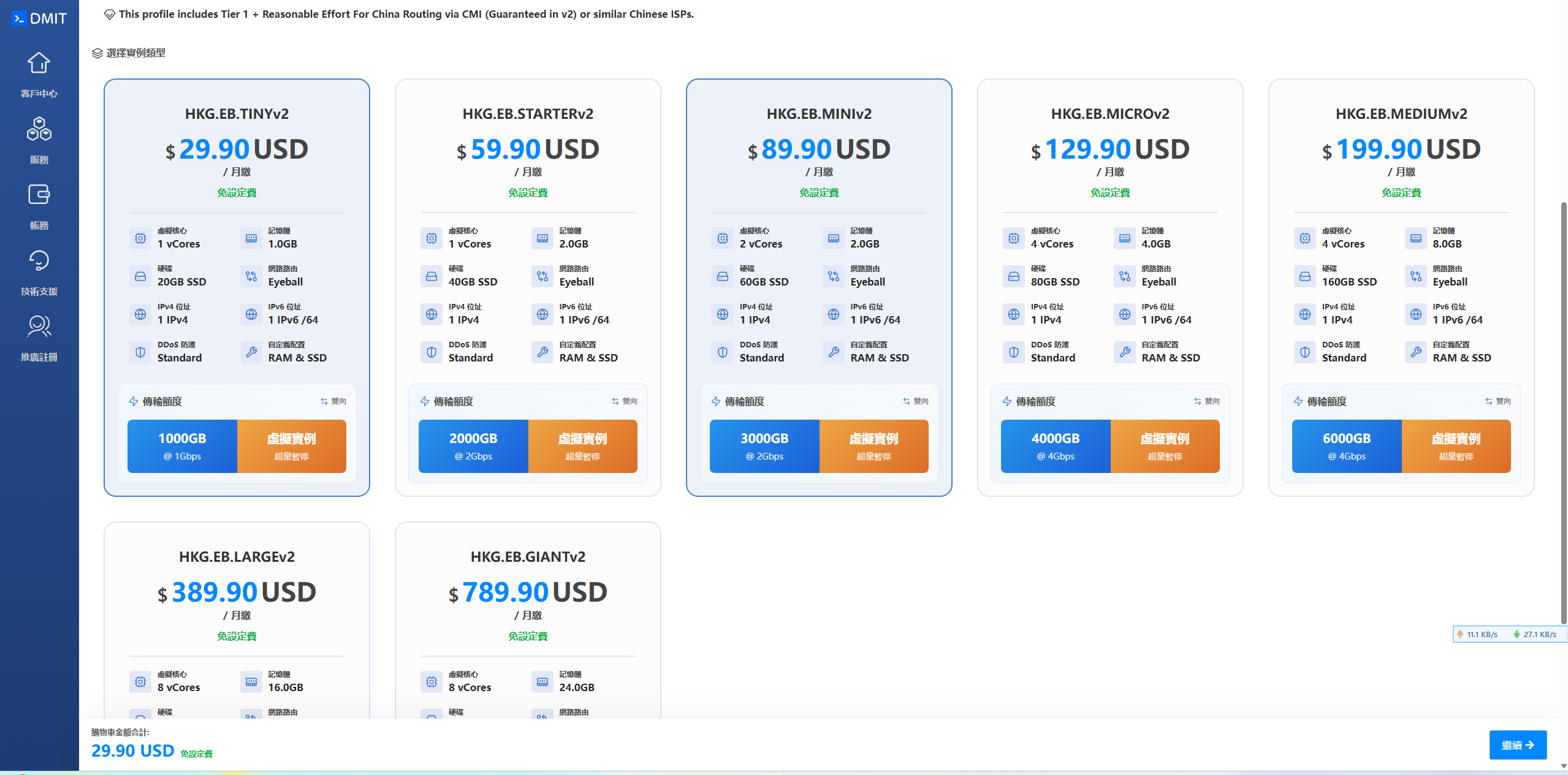Click the page vertical scrollbar

pos(1563,414)
